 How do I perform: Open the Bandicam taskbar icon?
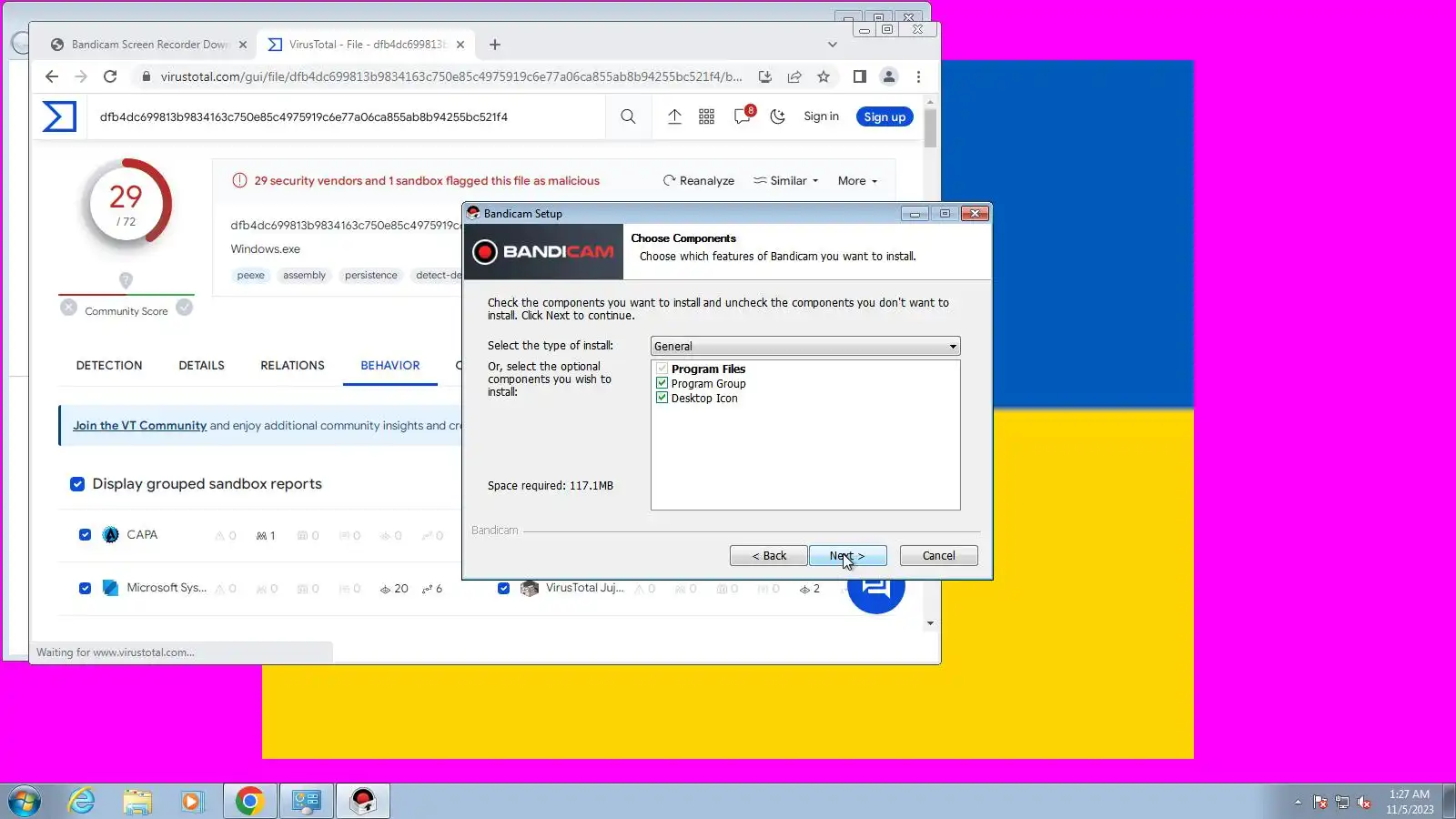point(363,802)
